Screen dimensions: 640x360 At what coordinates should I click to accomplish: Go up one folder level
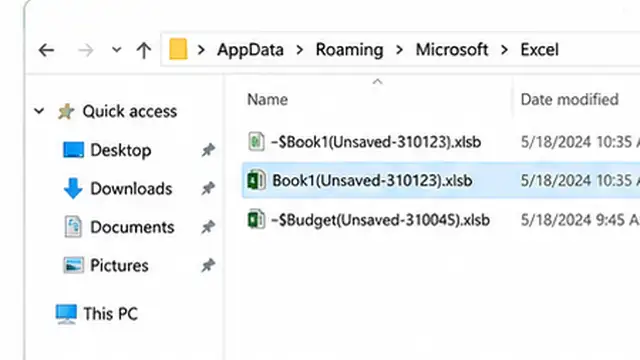(x=144, y=50)
